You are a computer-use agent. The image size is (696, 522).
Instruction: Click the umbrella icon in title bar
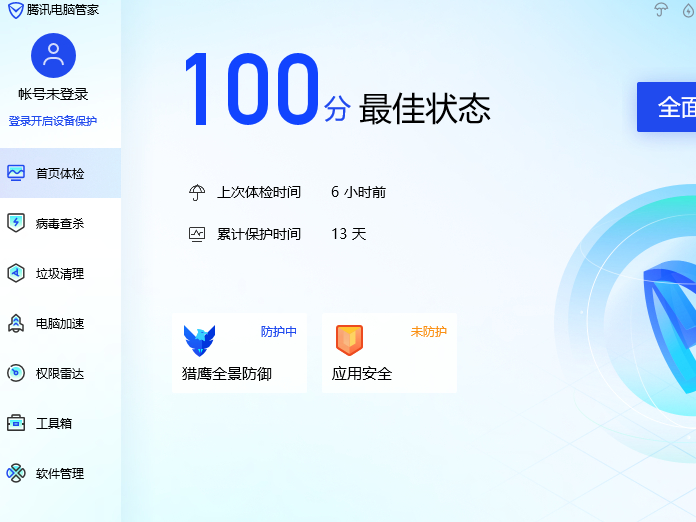coord(661,9)
